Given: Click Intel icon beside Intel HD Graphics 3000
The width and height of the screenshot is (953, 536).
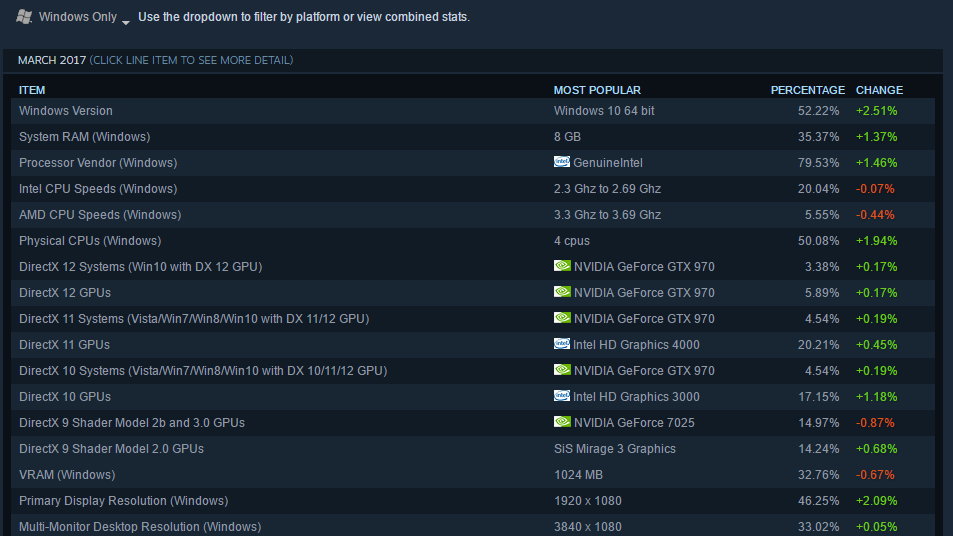Looking at the screenshot, I should point(562,396).
